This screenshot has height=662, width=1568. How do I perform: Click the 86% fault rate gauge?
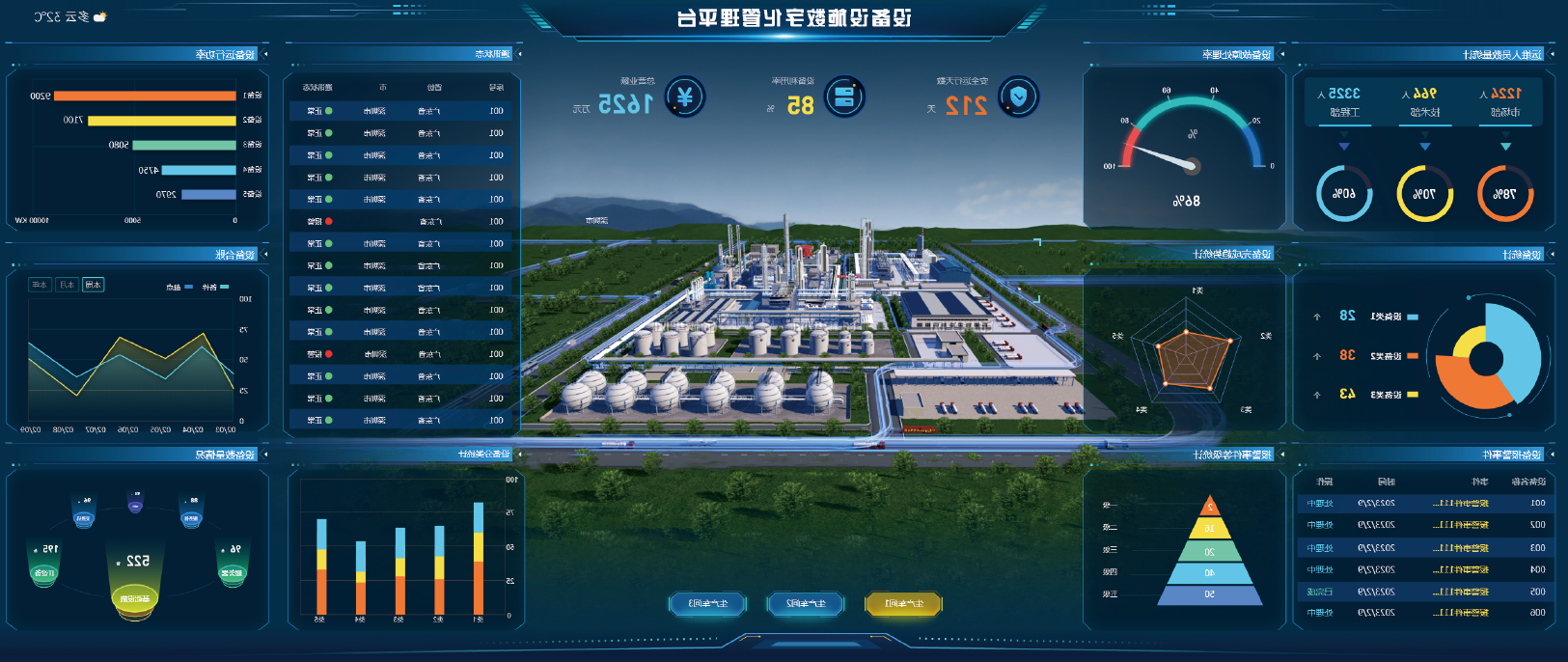point(1188,154)
